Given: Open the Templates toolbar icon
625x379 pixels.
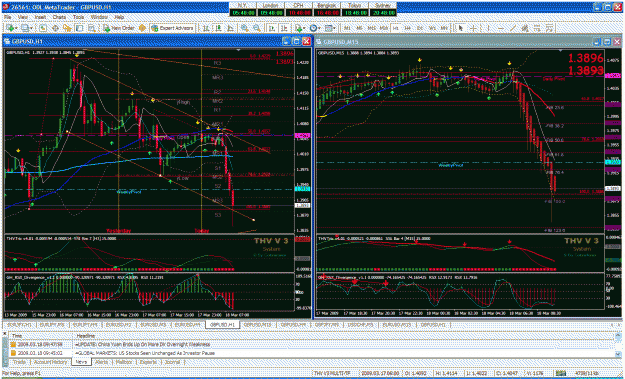Looking at the screenshot, I should pos(328,28).
